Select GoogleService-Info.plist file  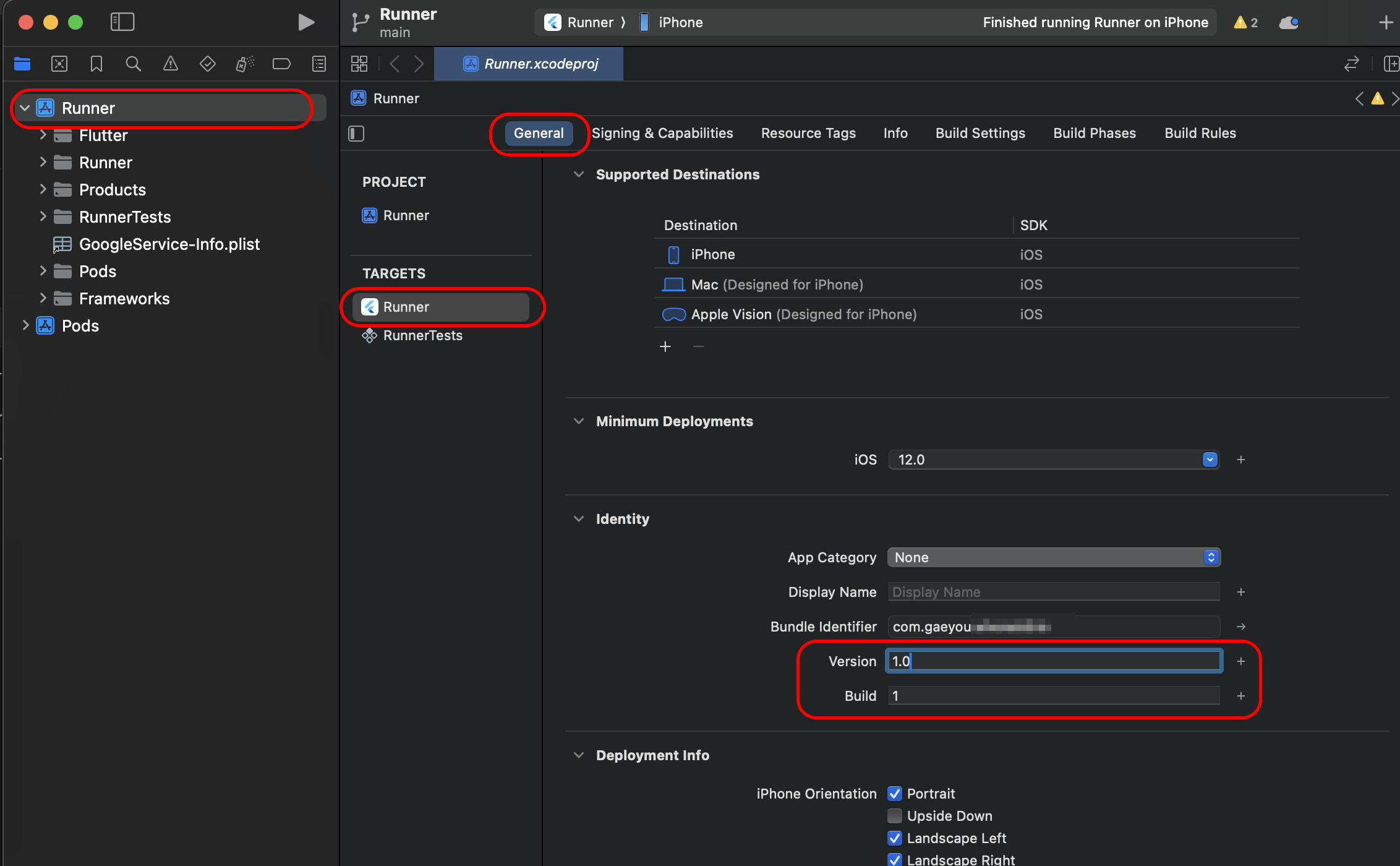coord(169,244)
